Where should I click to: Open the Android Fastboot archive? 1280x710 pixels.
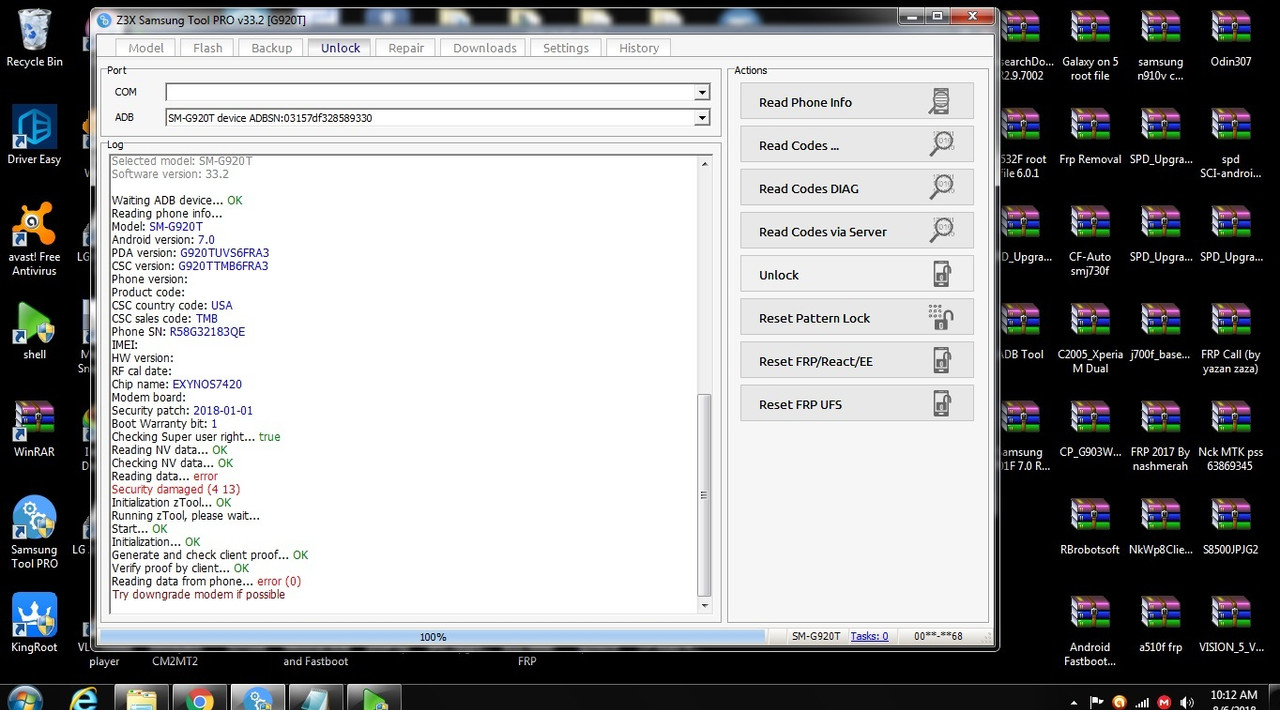click(x=1090, y=631)
